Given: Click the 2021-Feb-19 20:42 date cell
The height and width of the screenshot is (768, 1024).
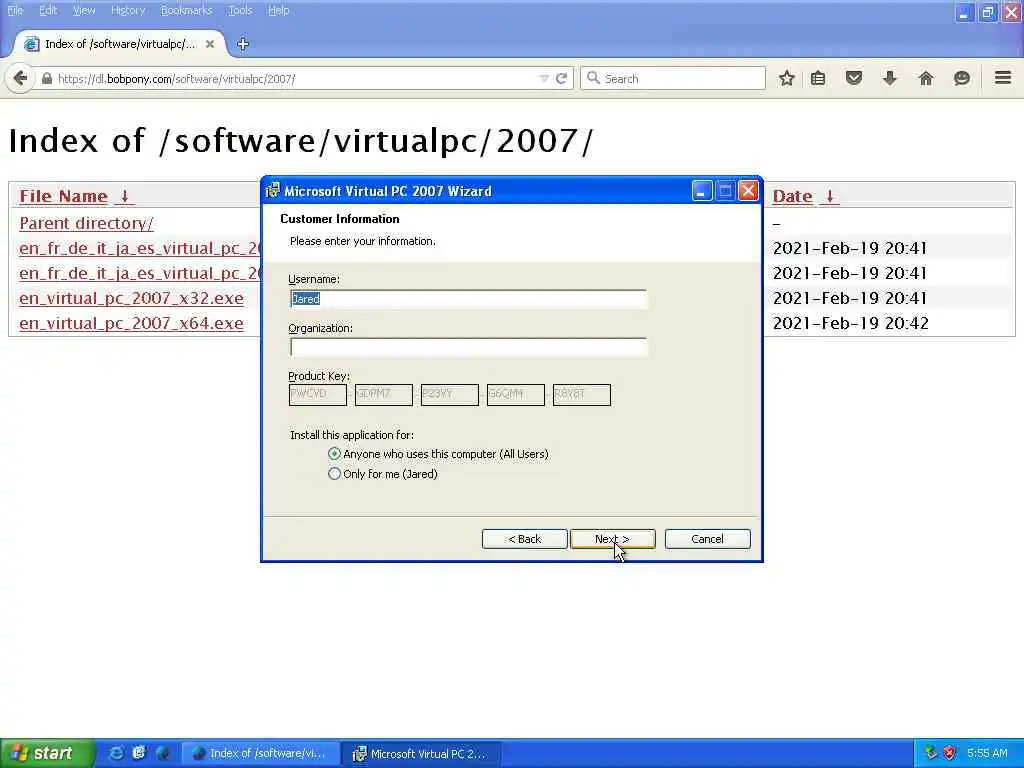Looking at the screenshot, I should (x=850, y=323).
